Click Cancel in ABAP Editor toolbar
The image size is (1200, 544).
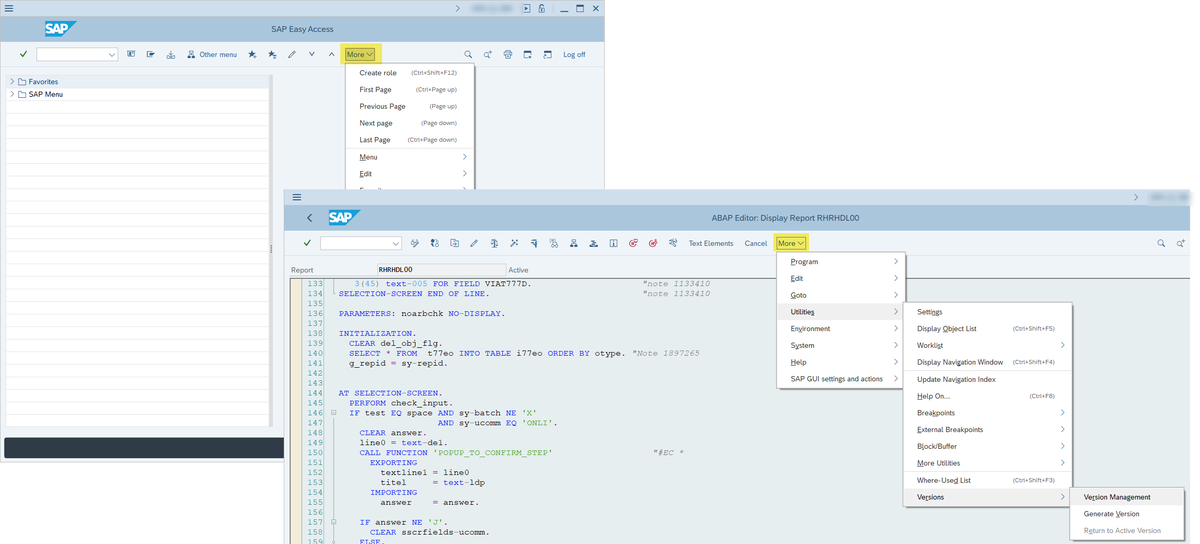(x=756, y=243)
